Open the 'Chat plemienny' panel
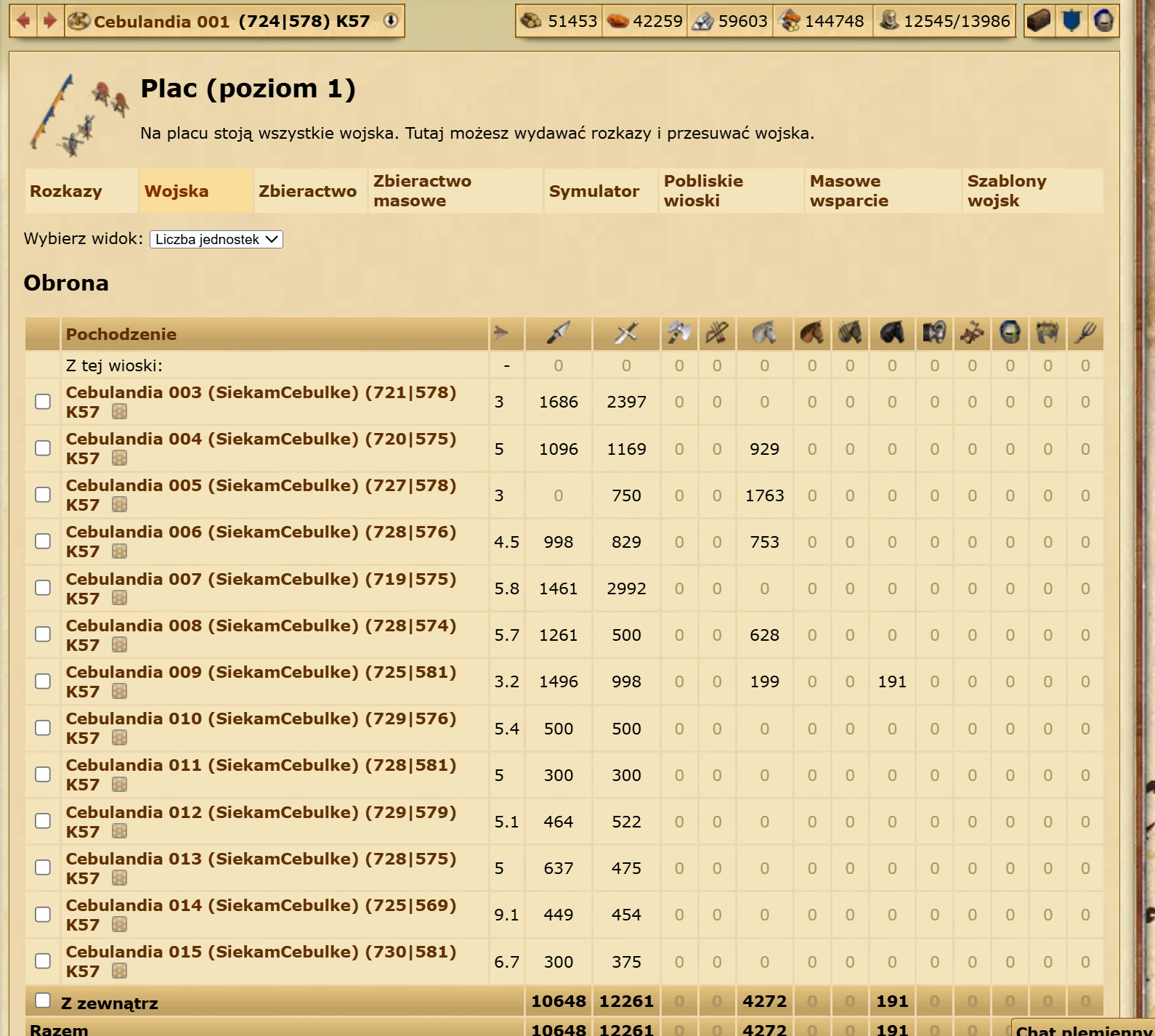 click(1082, 1029)
